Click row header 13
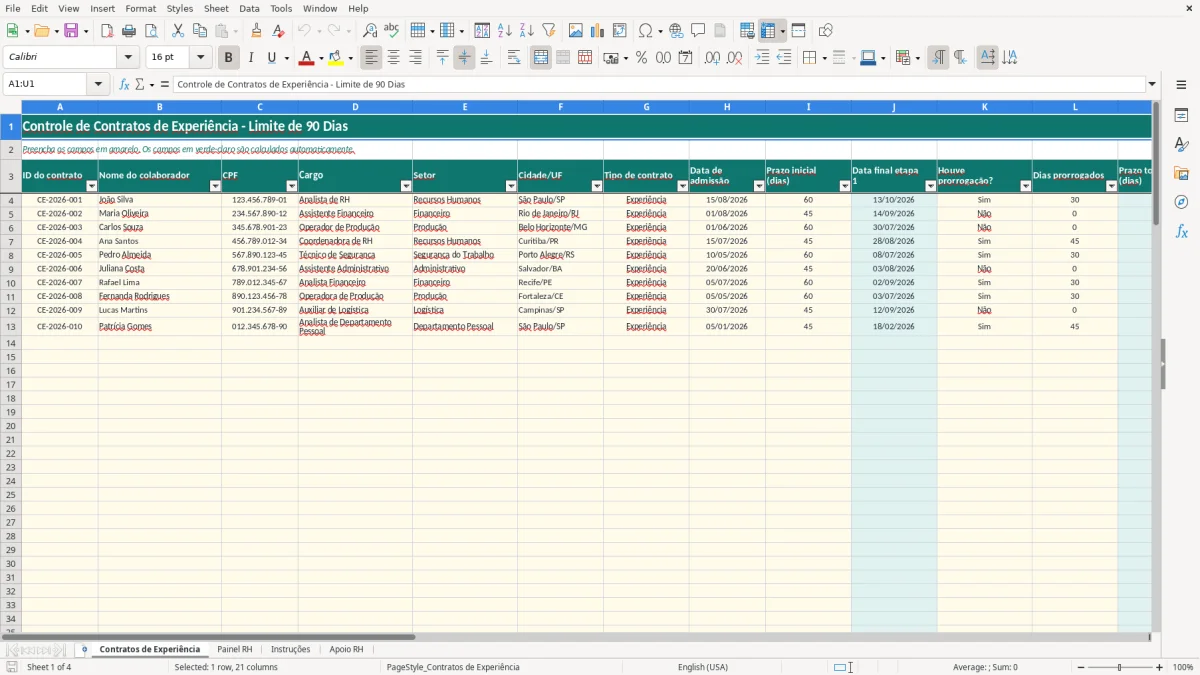 [11, 327]
